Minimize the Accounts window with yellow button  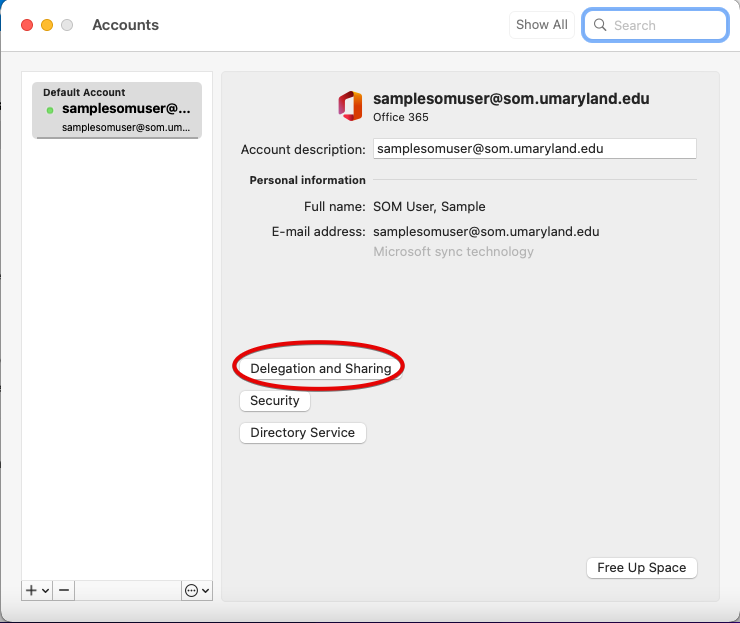[x=47, y=25]
